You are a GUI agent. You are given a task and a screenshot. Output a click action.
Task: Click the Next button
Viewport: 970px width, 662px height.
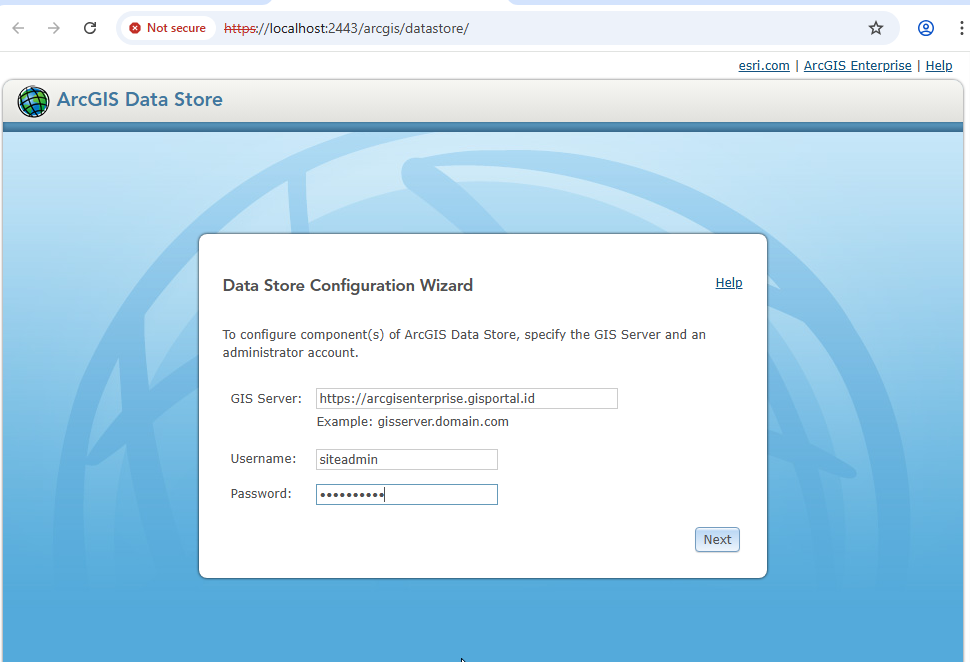click(717, 539)
